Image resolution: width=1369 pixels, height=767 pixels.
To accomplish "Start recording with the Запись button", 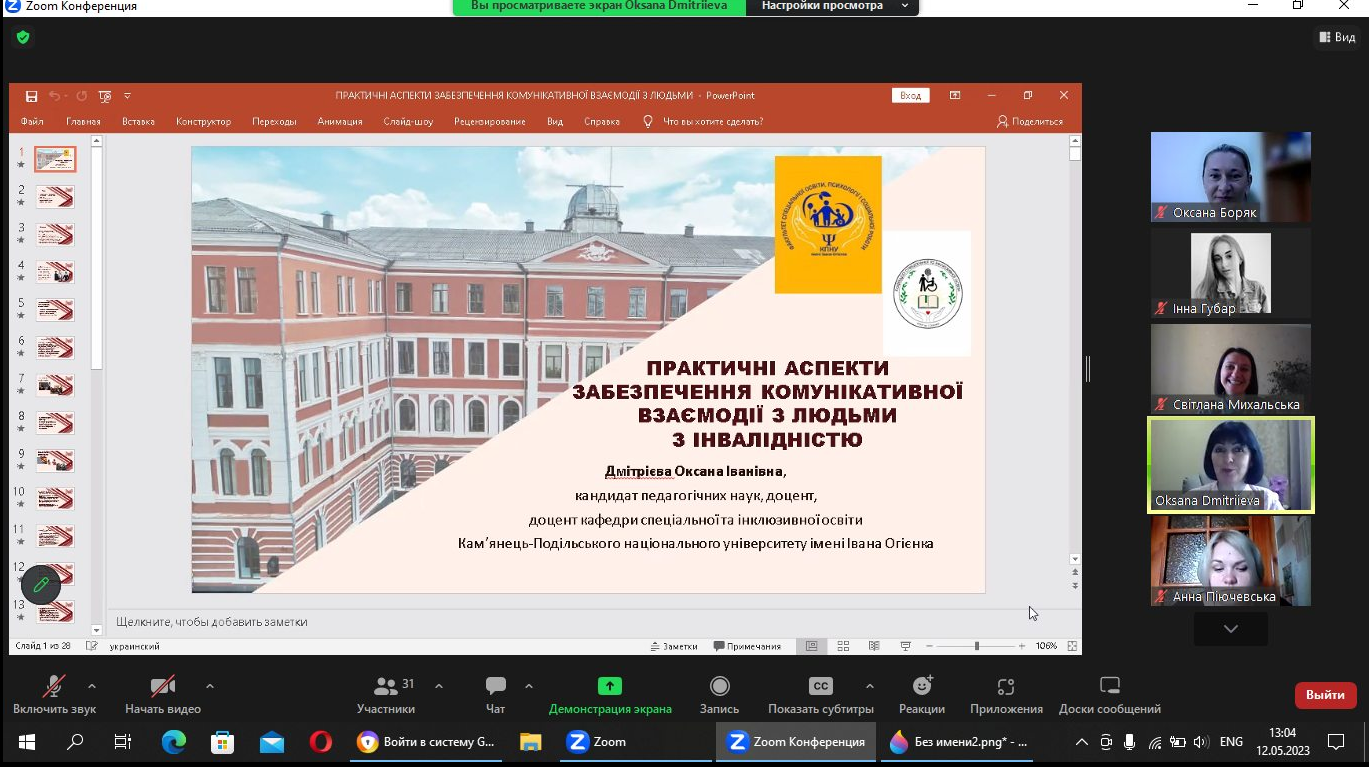I will coord(719,695).
